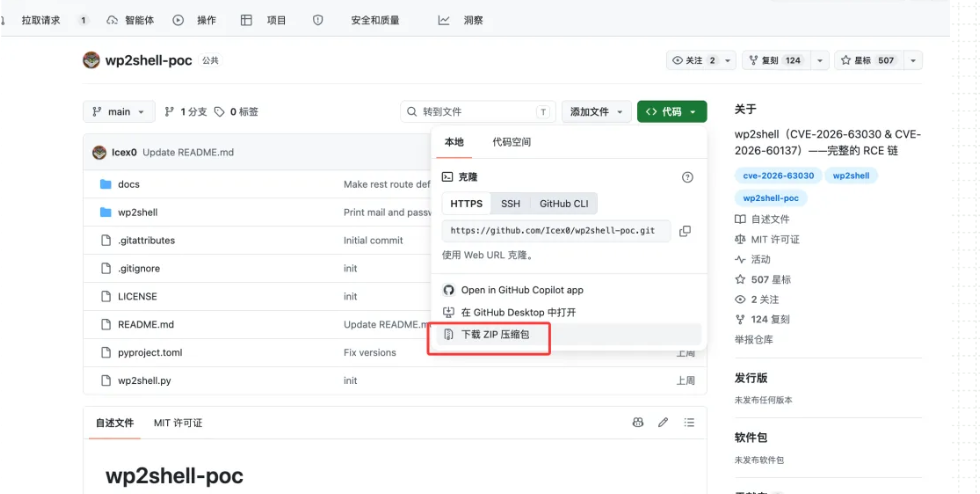Open the README outline list icon
This screenshot has height=494, width=980.
click(x=689, y=423)
